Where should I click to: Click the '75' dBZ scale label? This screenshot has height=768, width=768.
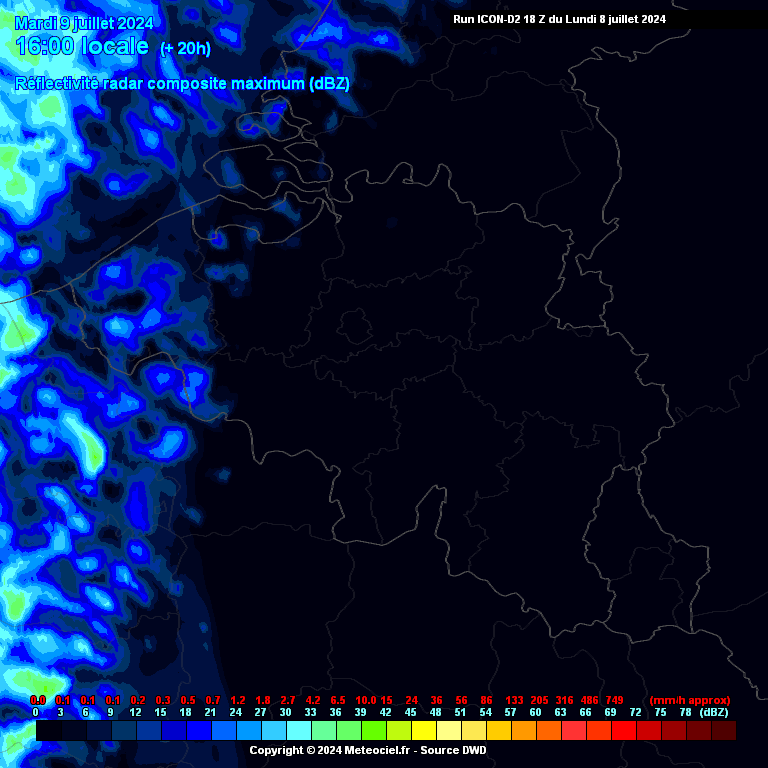[x=660, y=712]
